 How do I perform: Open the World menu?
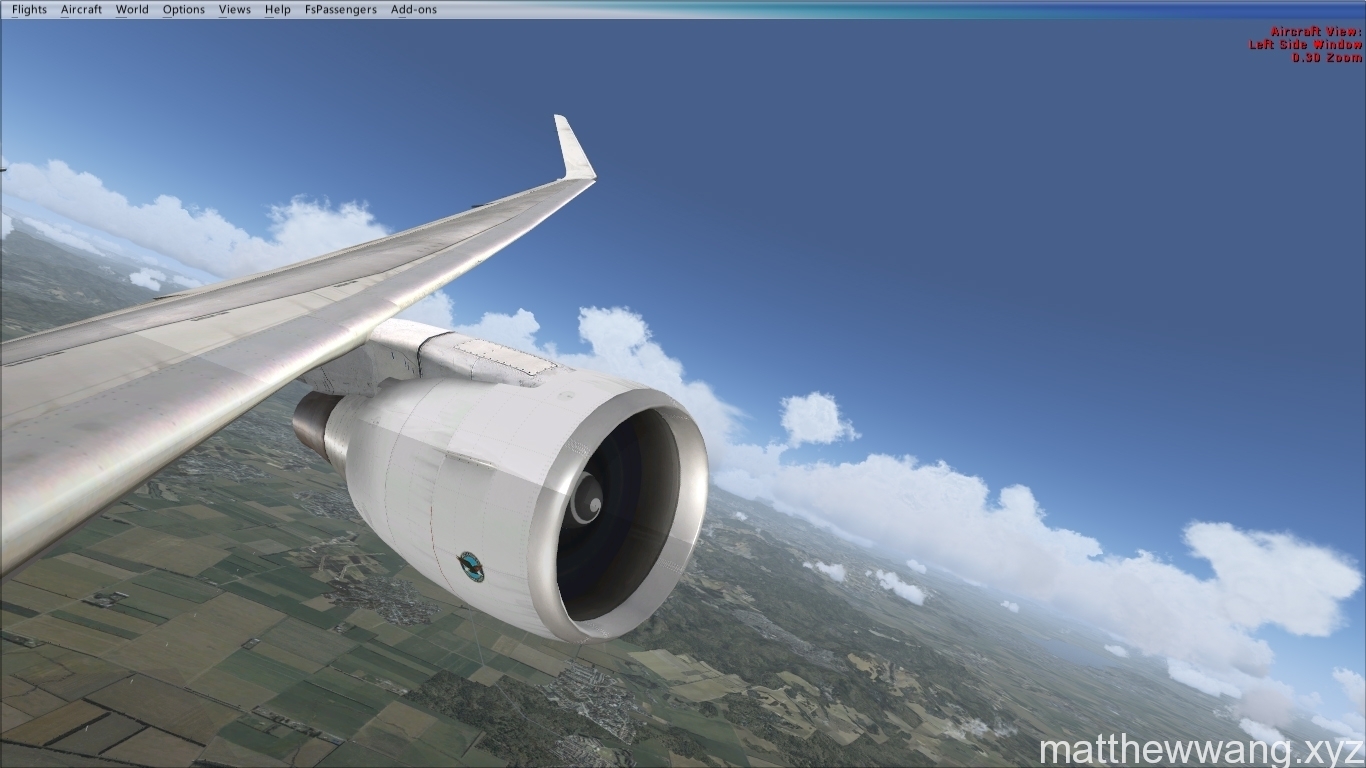pyautogui.click(x=132, y=9)
